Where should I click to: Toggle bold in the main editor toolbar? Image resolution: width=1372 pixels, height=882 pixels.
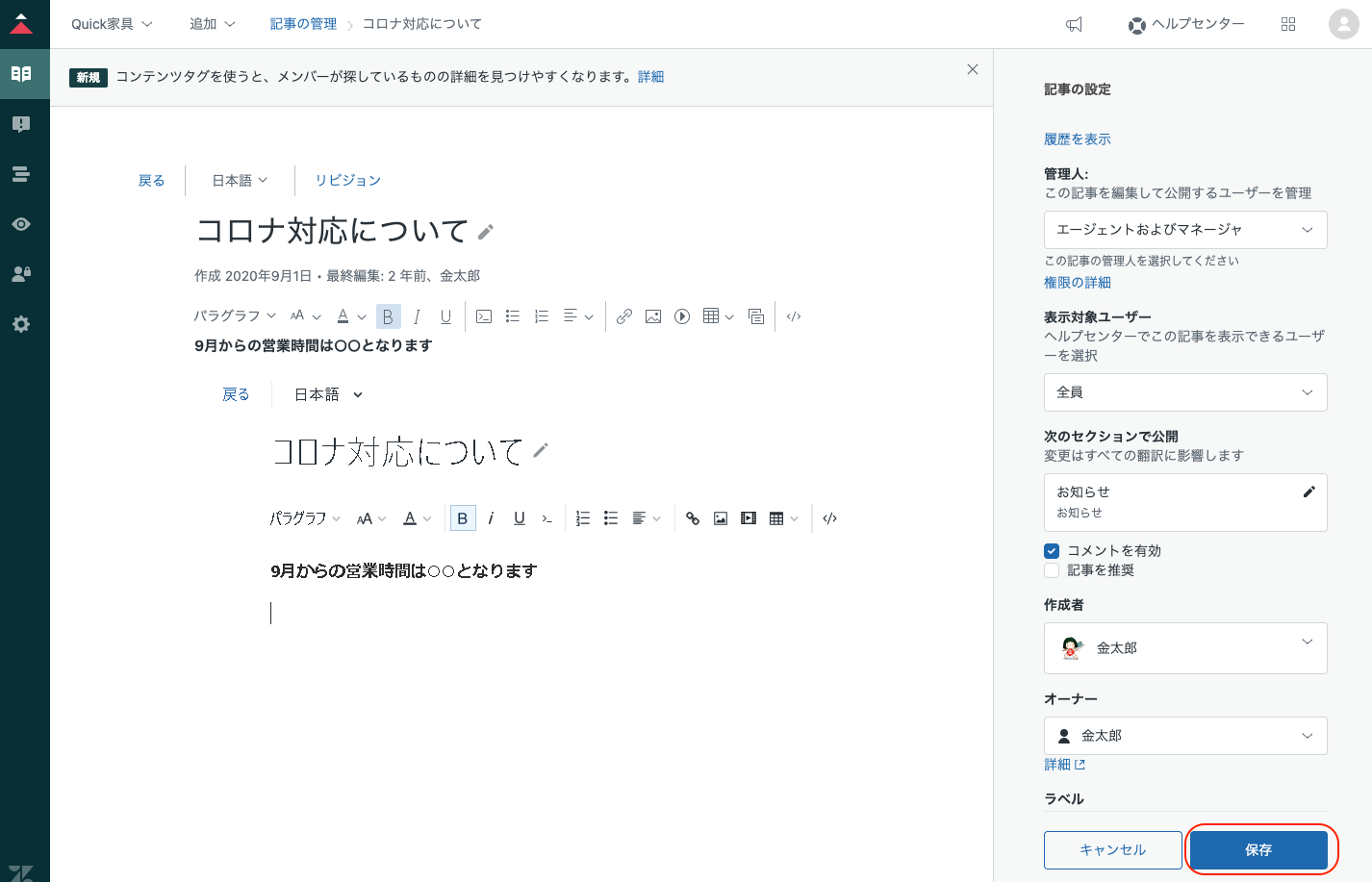tap(388, 316)
